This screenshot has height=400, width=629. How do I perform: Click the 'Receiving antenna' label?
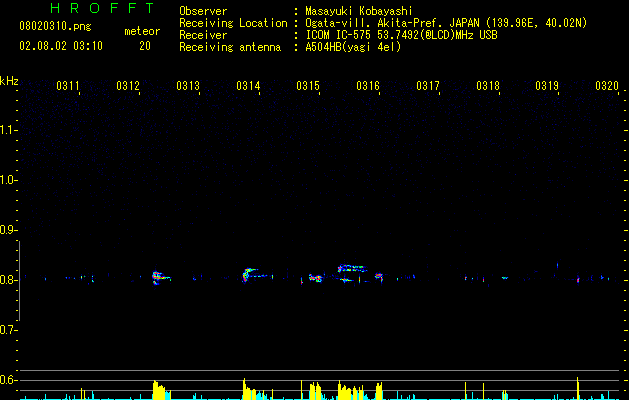(230, 47)
